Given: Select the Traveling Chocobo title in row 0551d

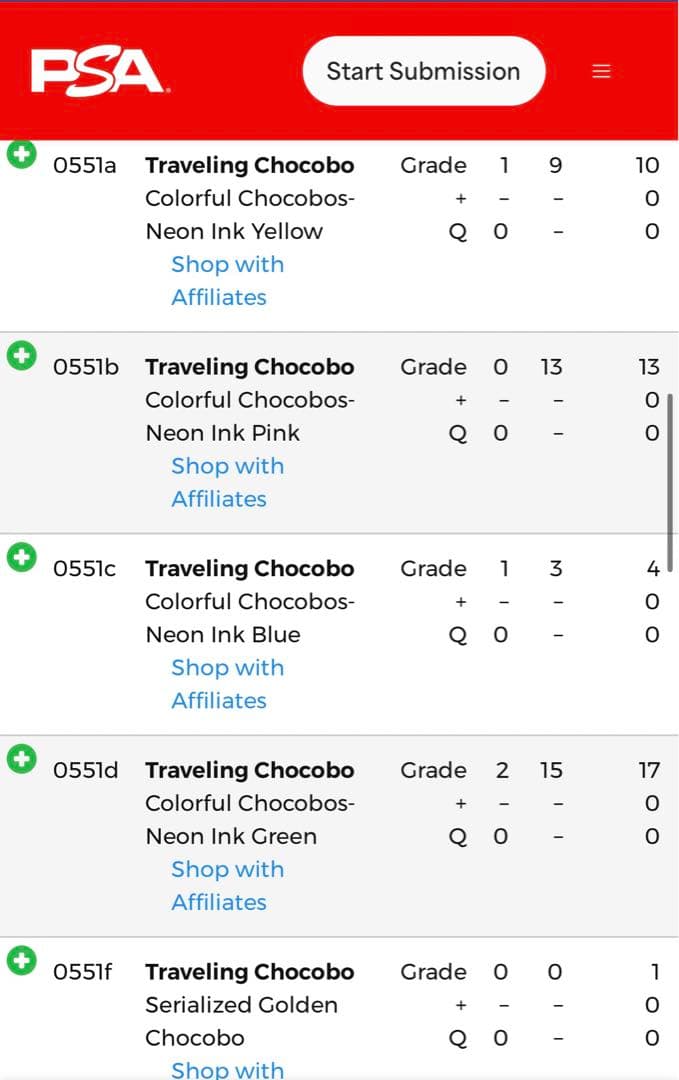Looking at the screenshot, I should (249, 770).
